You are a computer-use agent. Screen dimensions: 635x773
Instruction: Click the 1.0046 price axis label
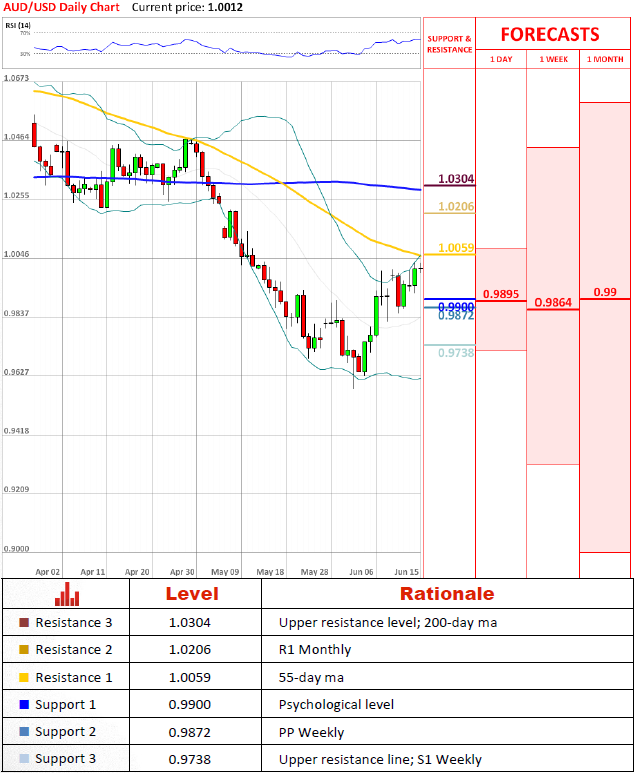point(16,254)
